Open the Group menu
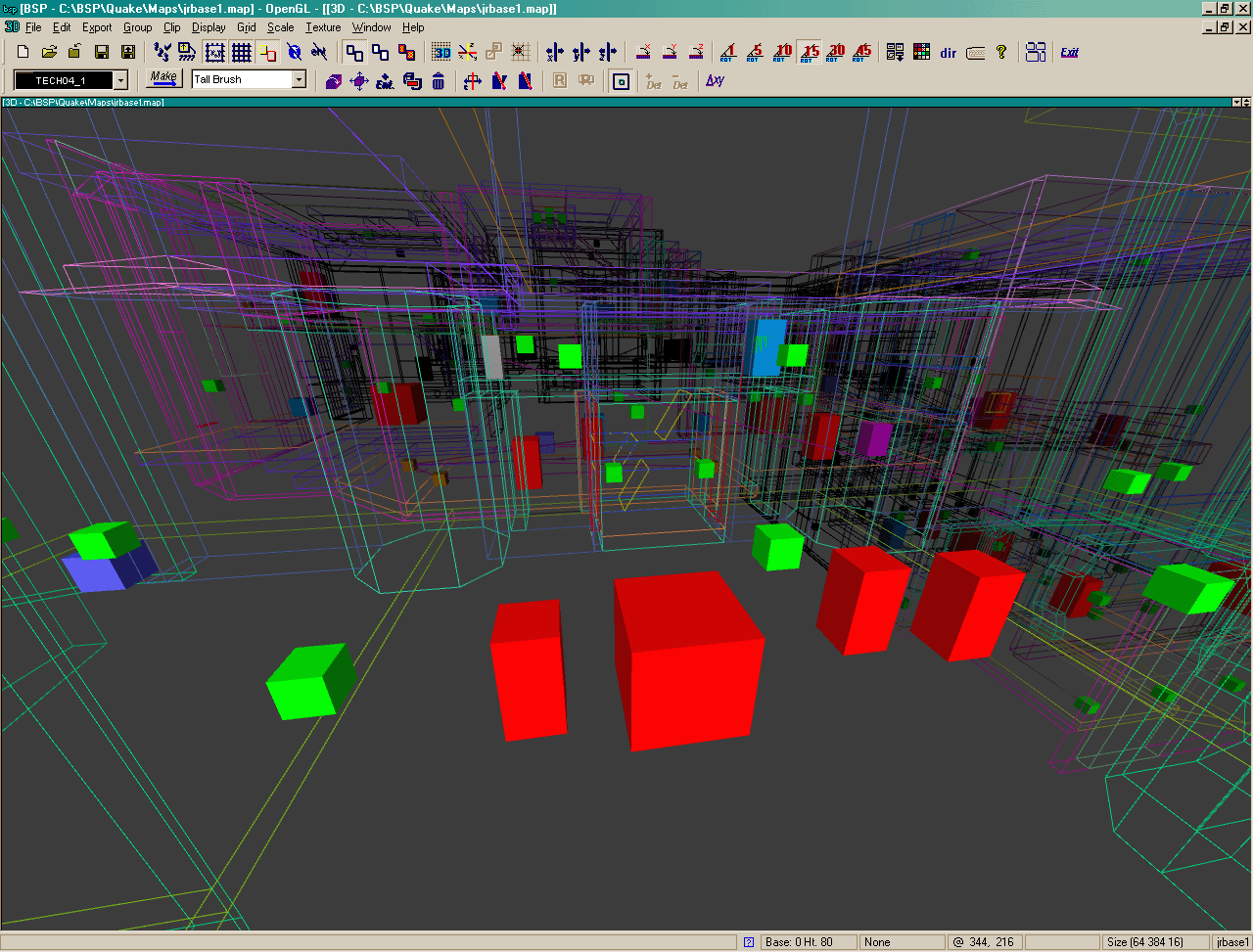 point(137,27)
